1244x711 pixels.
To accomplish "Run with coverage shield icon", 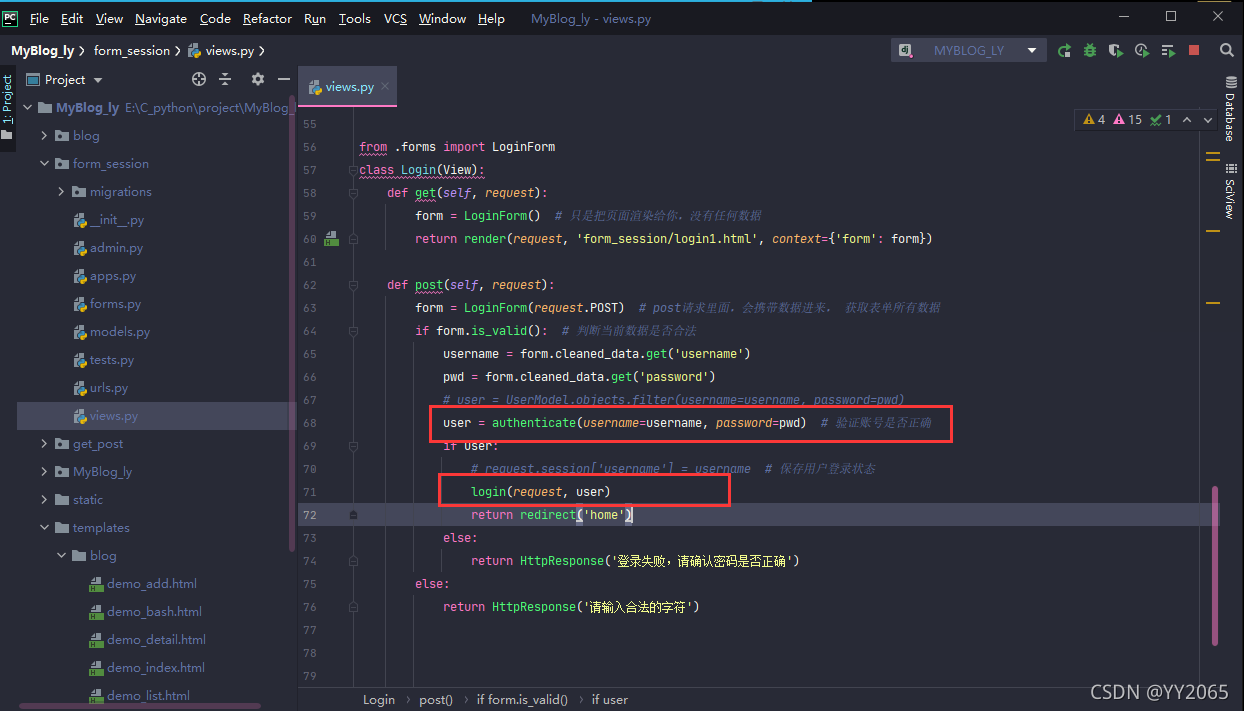I will [1116, 50].
